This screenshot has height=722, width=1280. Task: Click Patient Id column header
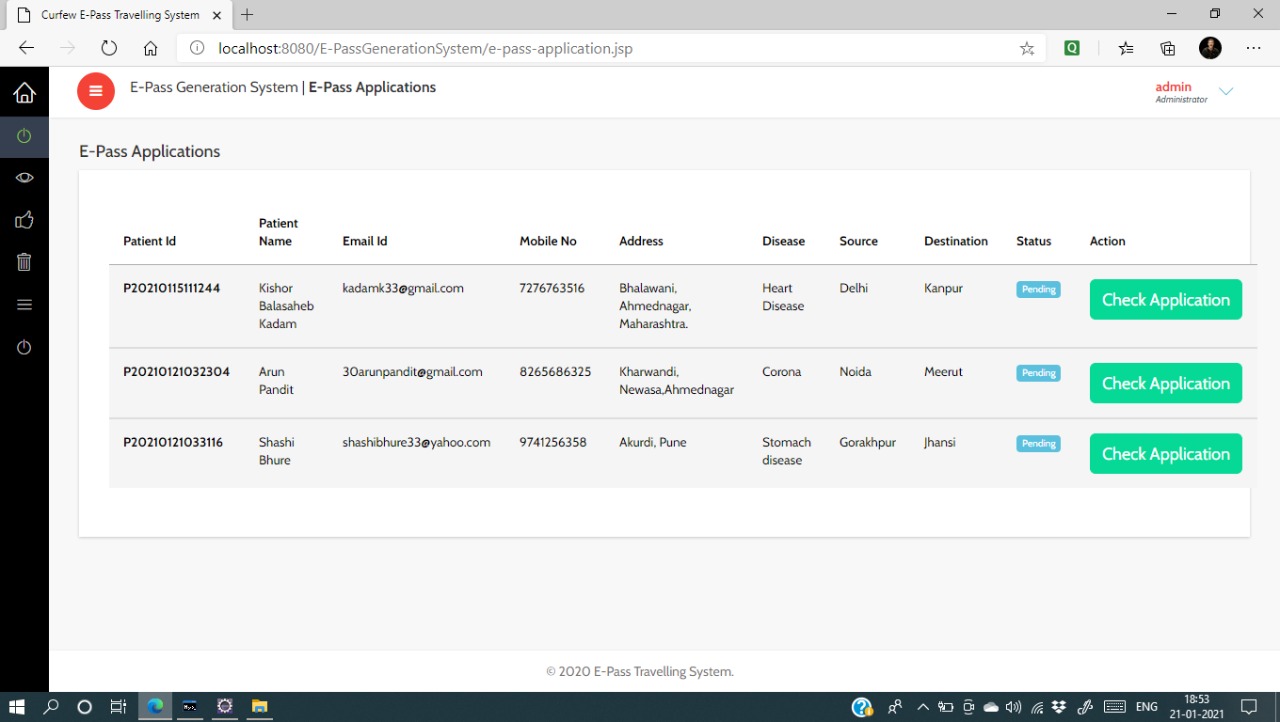[x=150, y=241]
